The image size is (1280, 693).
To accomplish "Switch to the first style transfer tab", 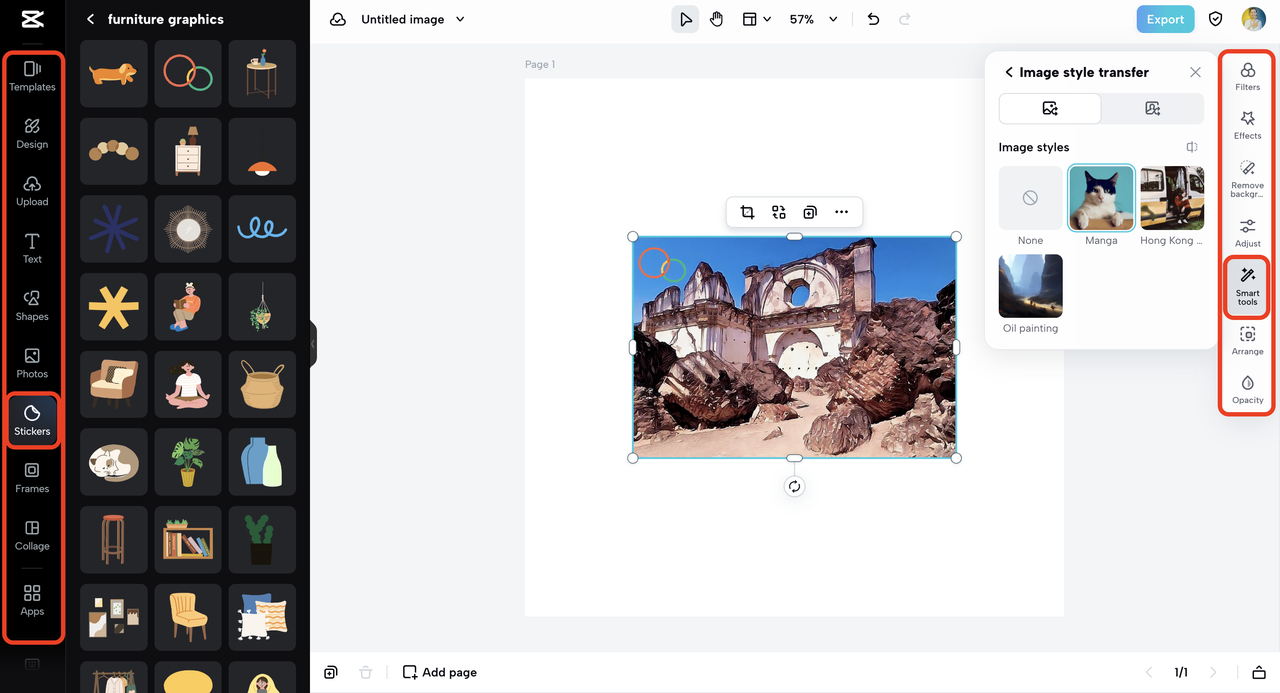I will click(x=1050, y=108).
